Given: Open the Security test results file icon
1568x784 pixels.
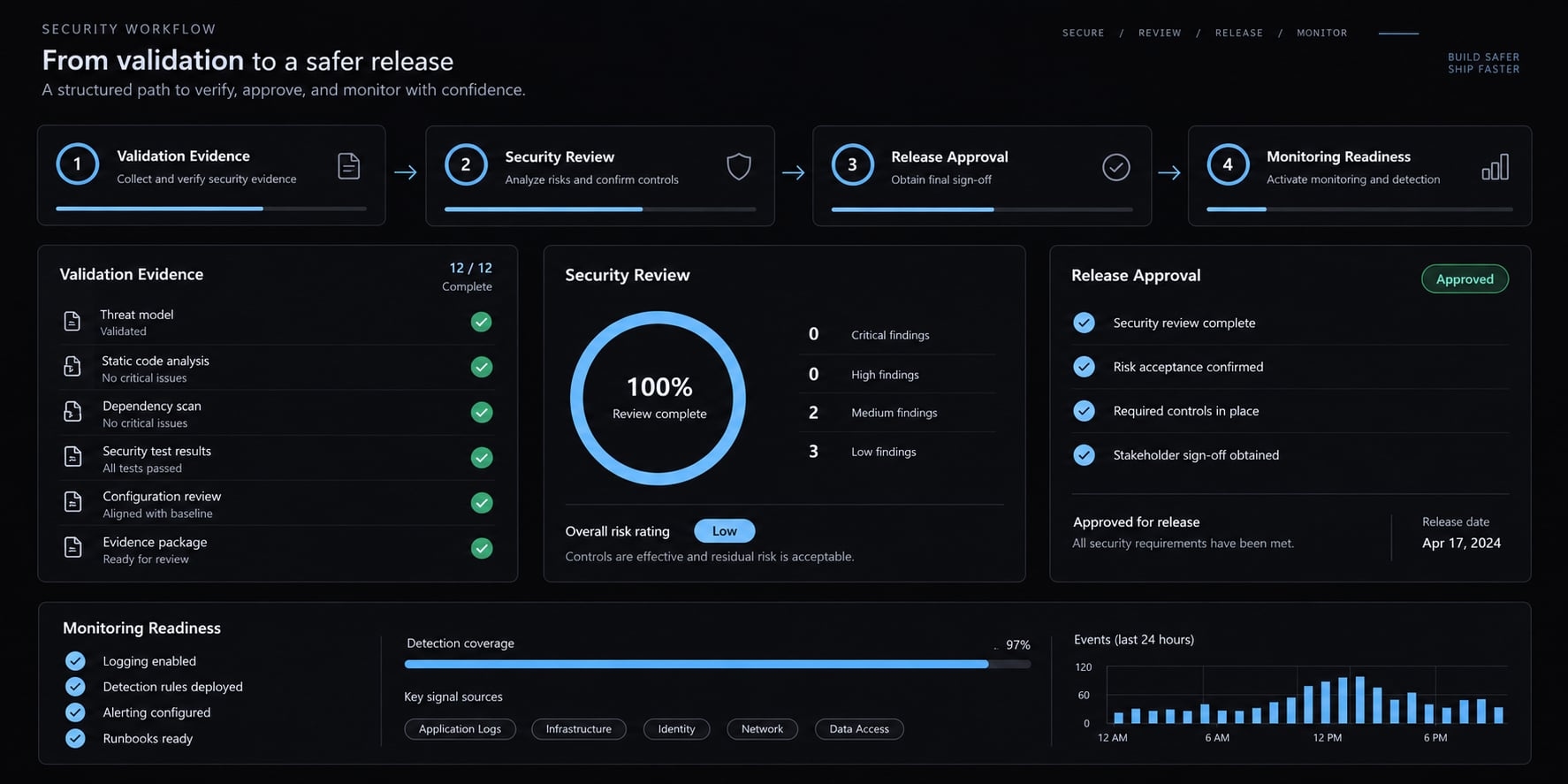Looking at the screenshot, I should point(72,456).
